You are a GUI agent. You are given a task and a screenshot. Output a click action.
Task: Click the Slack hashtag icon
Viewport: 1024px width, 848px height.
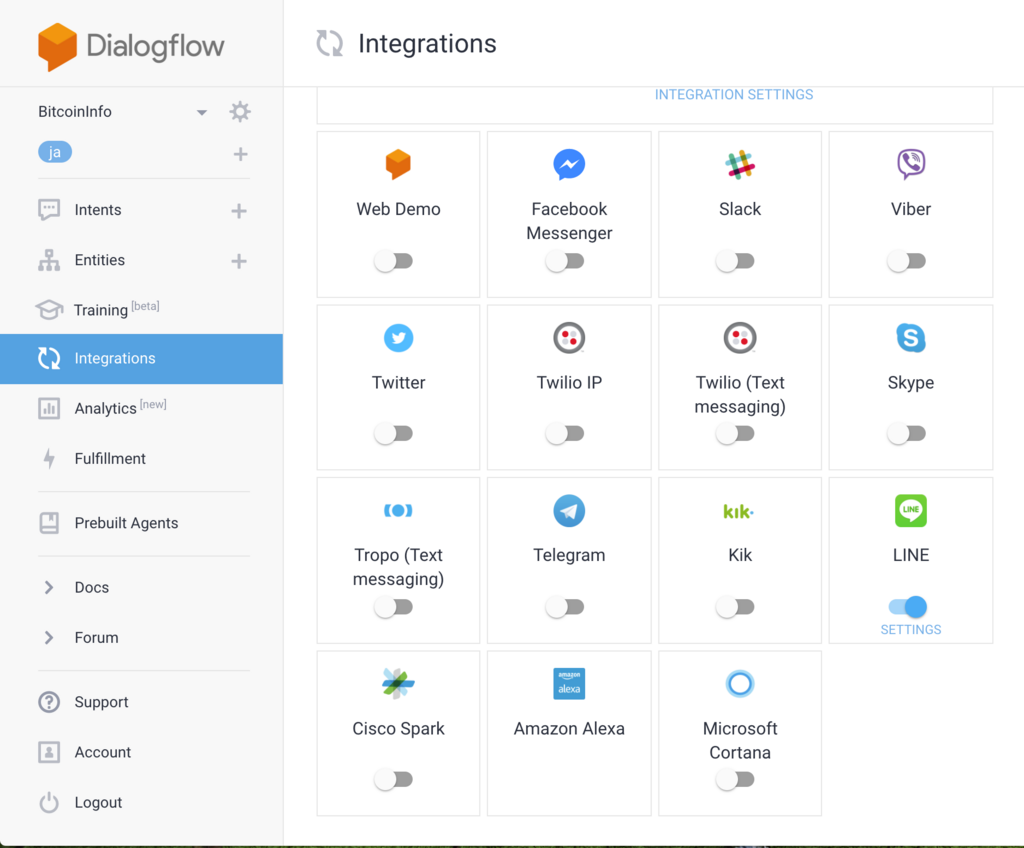coord(740,165)
